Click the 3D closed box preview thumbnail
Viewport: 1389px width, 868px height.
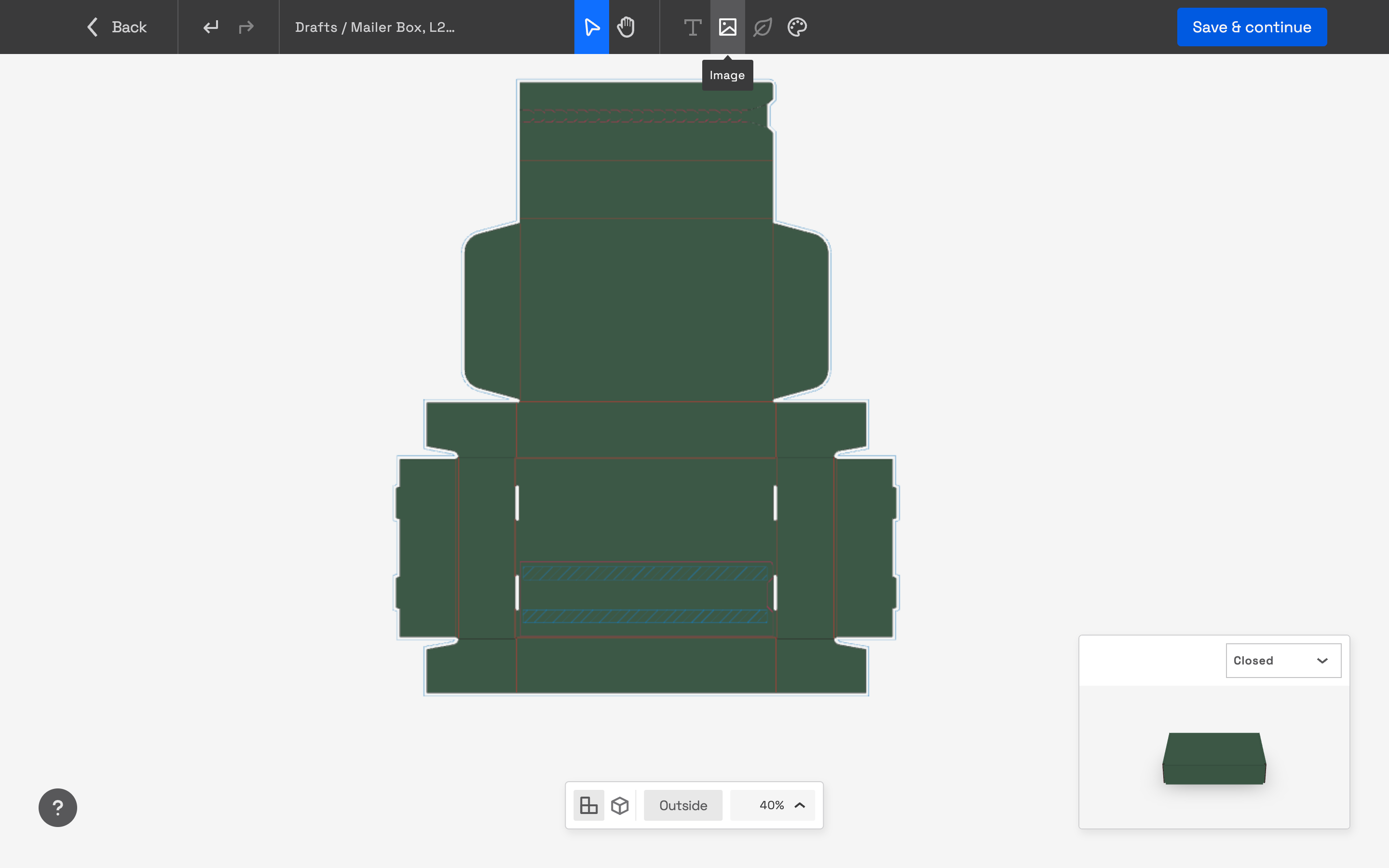pyautogui.click(x=1213, y=758)
